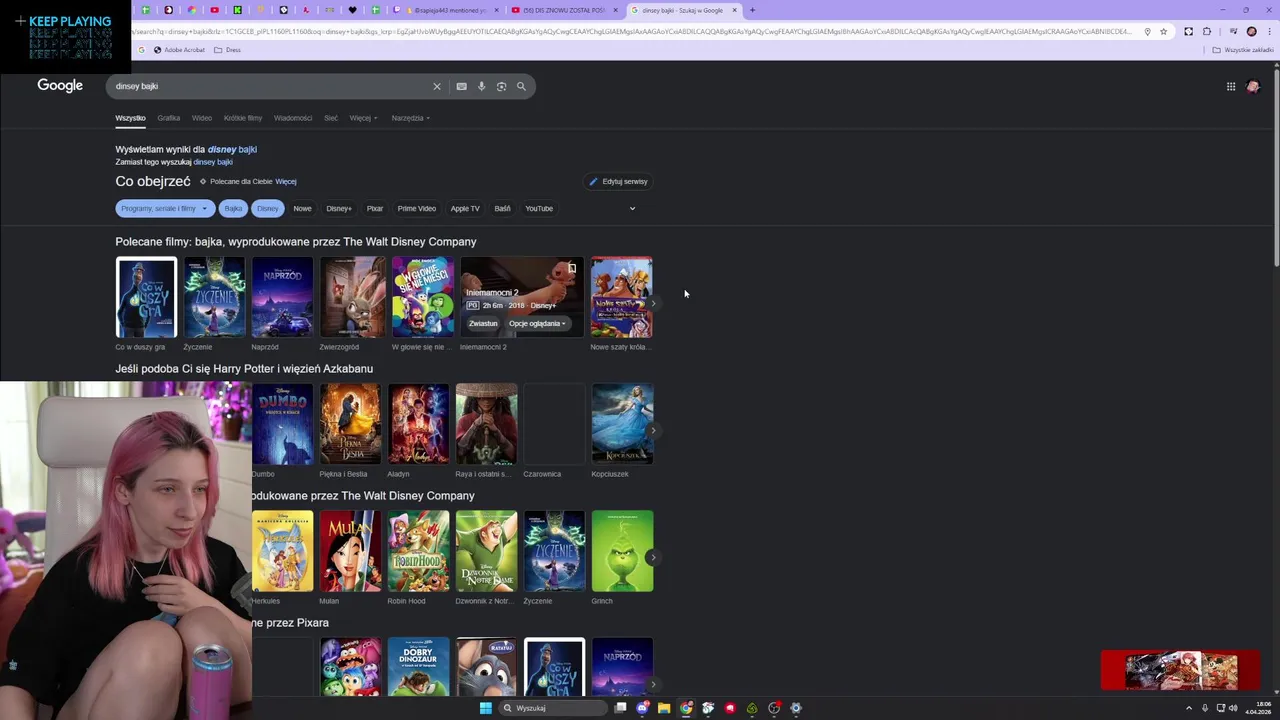Switch to the Wideo results tab
Viewport: 1280px width, 720px height.
click(x=202, y=118)
